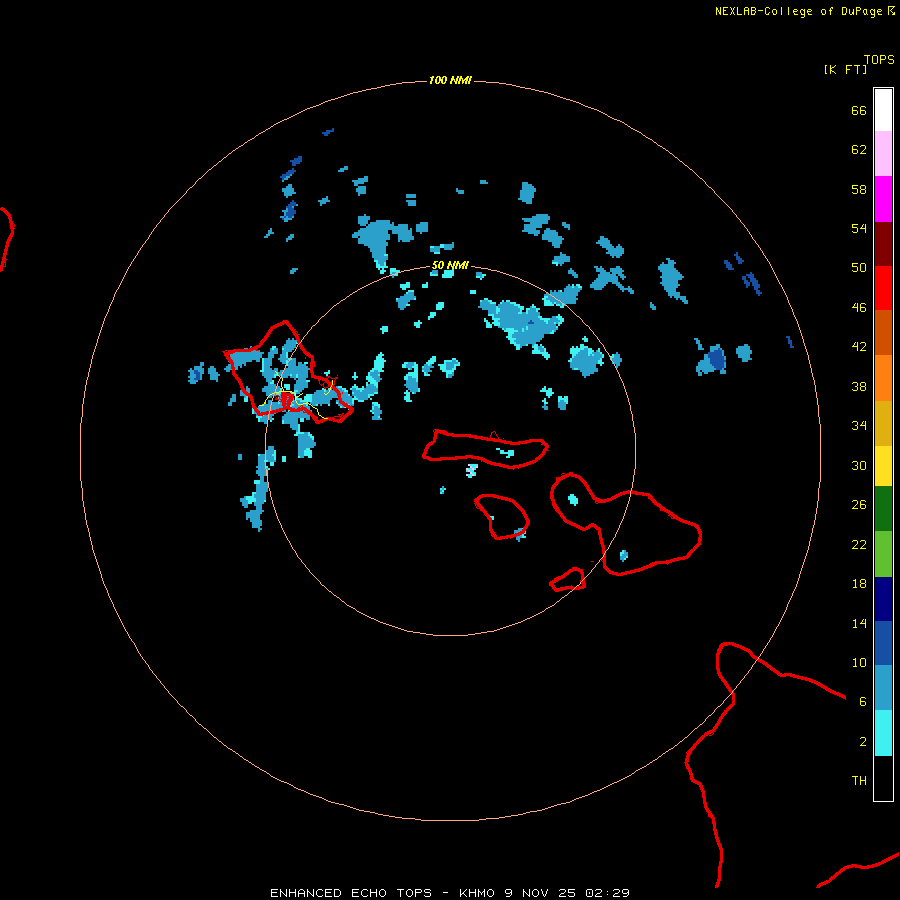Click the dark green legend swatch
This screenshot has width=900, height=900.
[883, 509]
